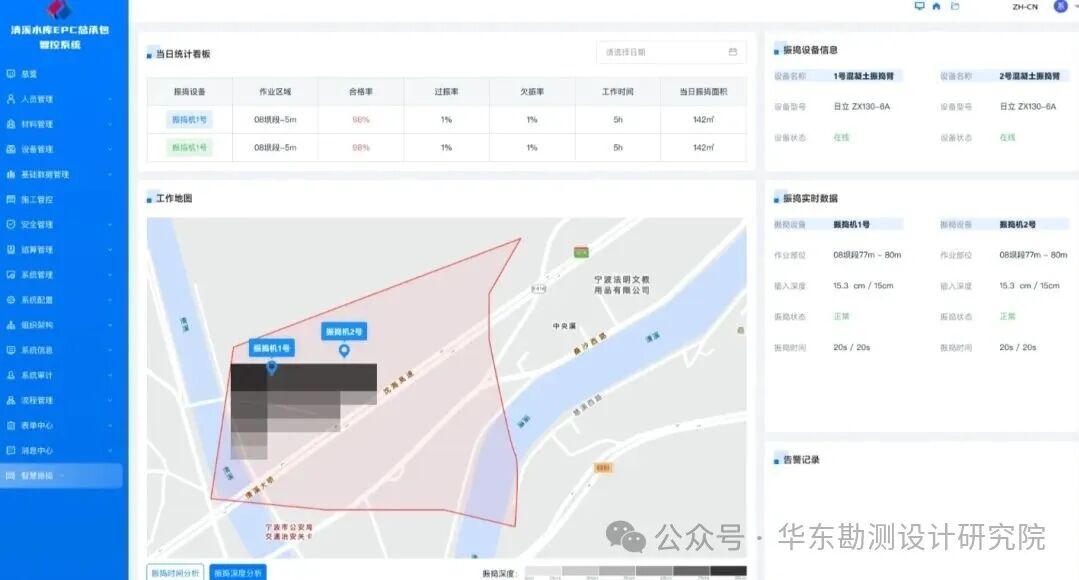Click the 振捣时间分析 button below map

coord(175,572)
